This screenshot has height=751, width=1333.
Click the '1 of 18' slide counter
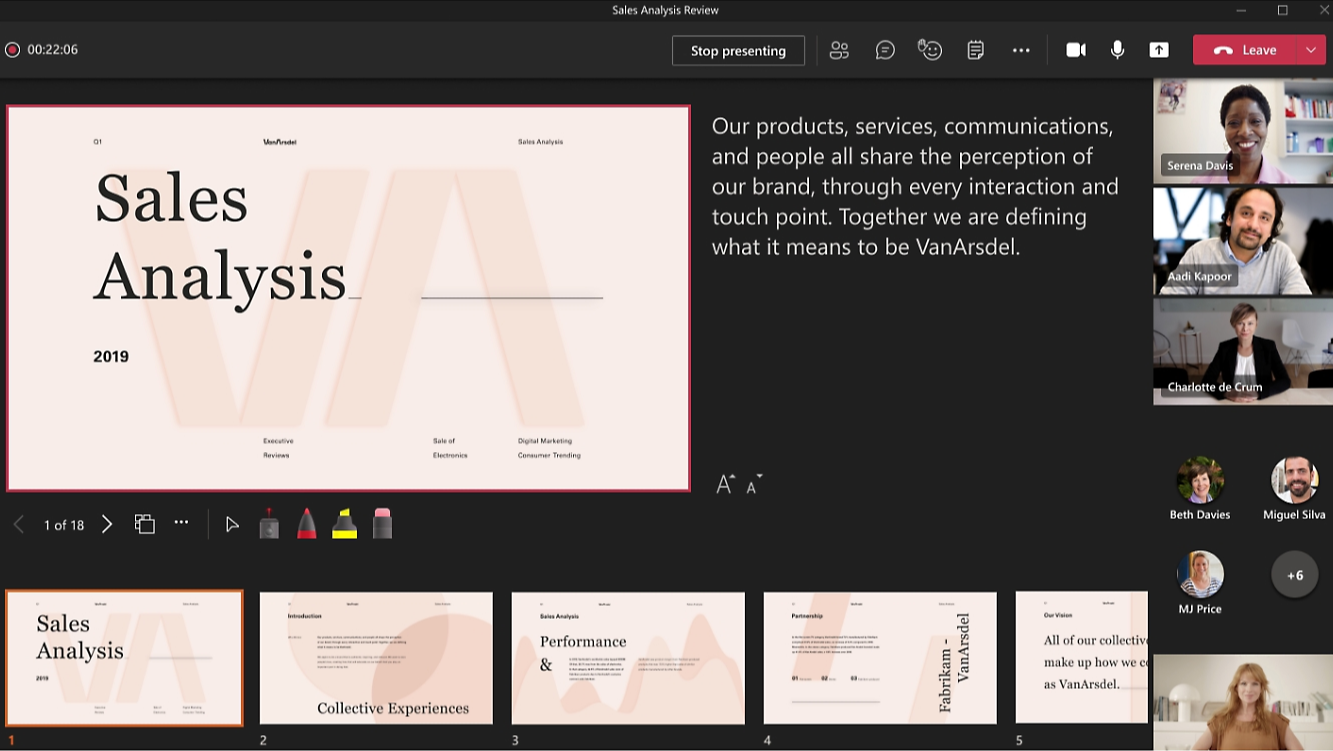[x=64, y=525]
